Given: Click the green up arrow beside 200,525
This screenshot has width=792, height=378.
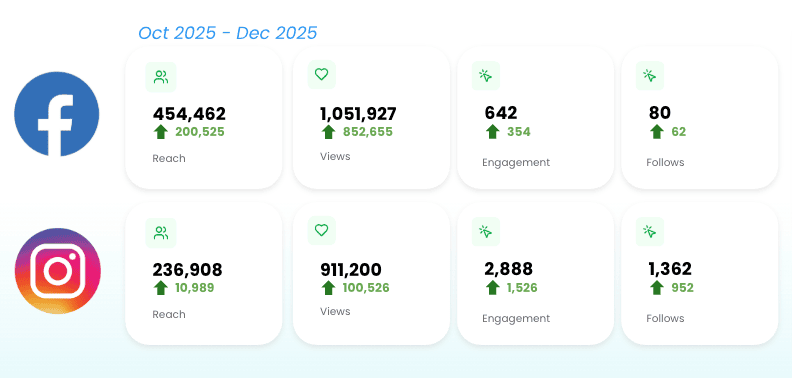Looking at the screenshot, I should [161, 132].
